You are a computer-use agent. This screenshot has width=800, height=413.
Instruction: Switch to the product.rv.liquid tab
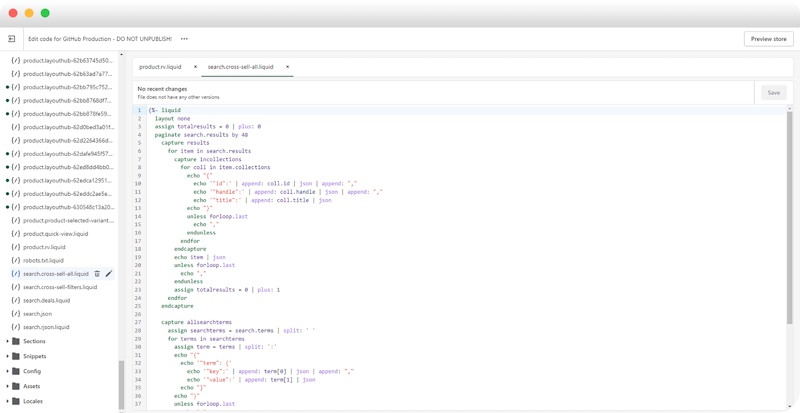click(x=160, y=67)
